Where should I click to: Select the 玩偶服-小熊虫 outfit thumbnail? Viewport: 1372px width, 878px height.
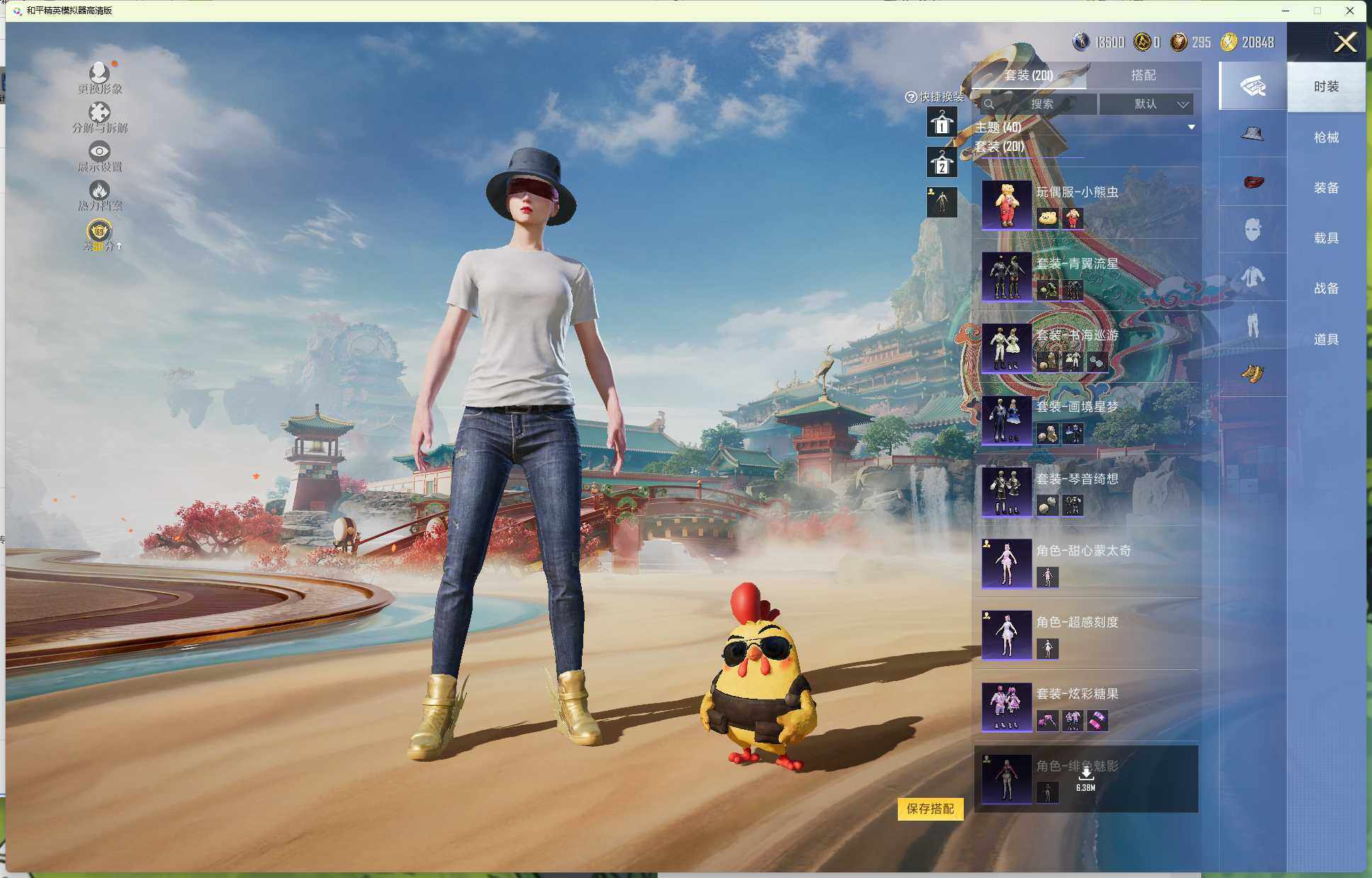(x=1006, y=205)
